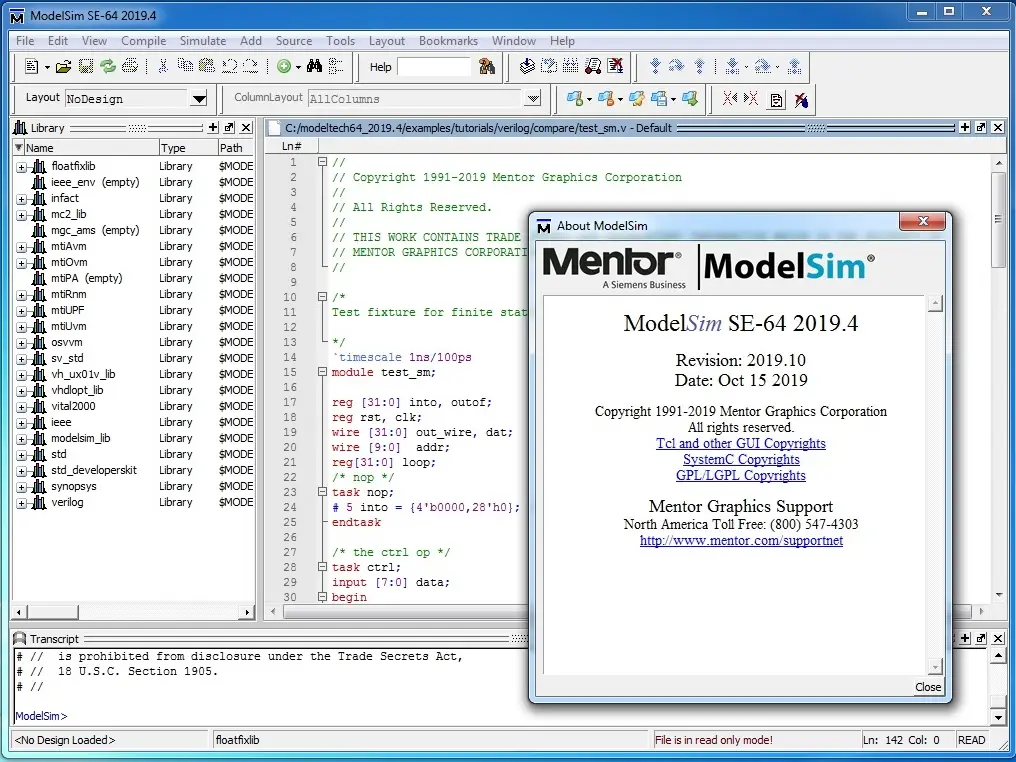This screenshot has height=762, width=1016.
Task: Expand the floatfixlib library node
Action: [x=21, y=167]
